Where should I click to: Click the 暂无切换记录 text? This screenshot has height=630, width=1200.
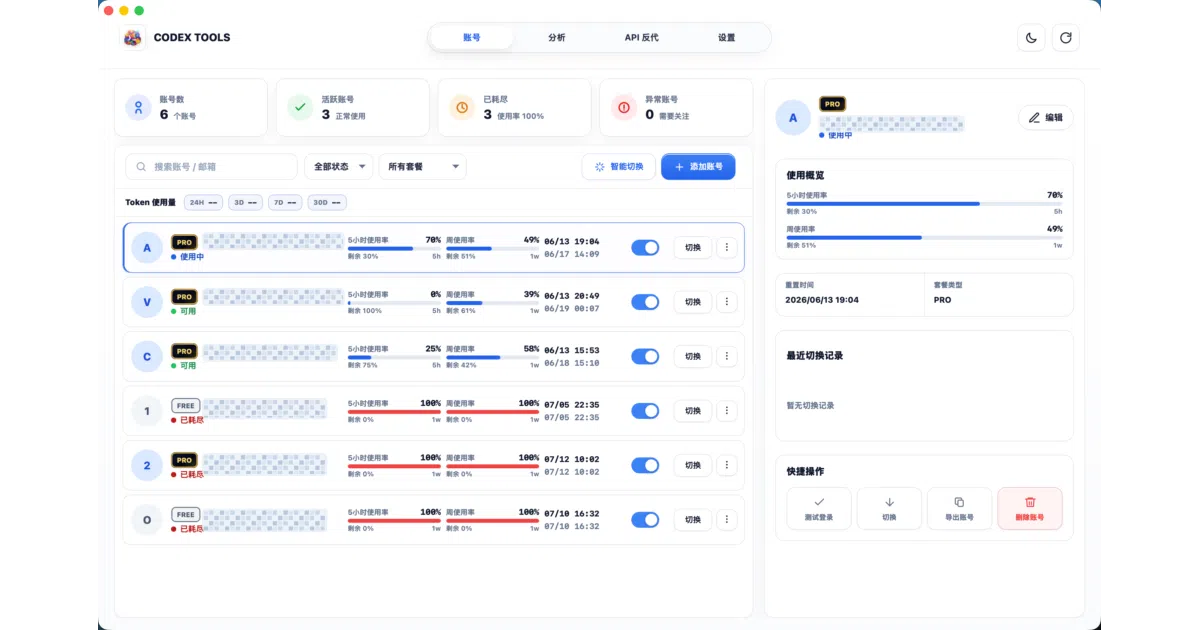click(810, 406)
